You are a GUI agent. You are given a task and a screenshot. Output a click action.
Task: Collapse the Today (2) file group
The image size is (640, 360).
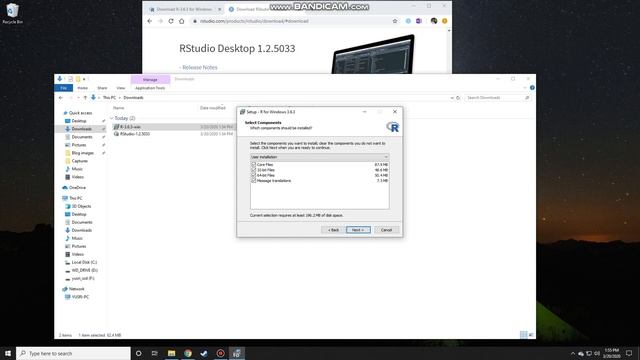(111, 118)
